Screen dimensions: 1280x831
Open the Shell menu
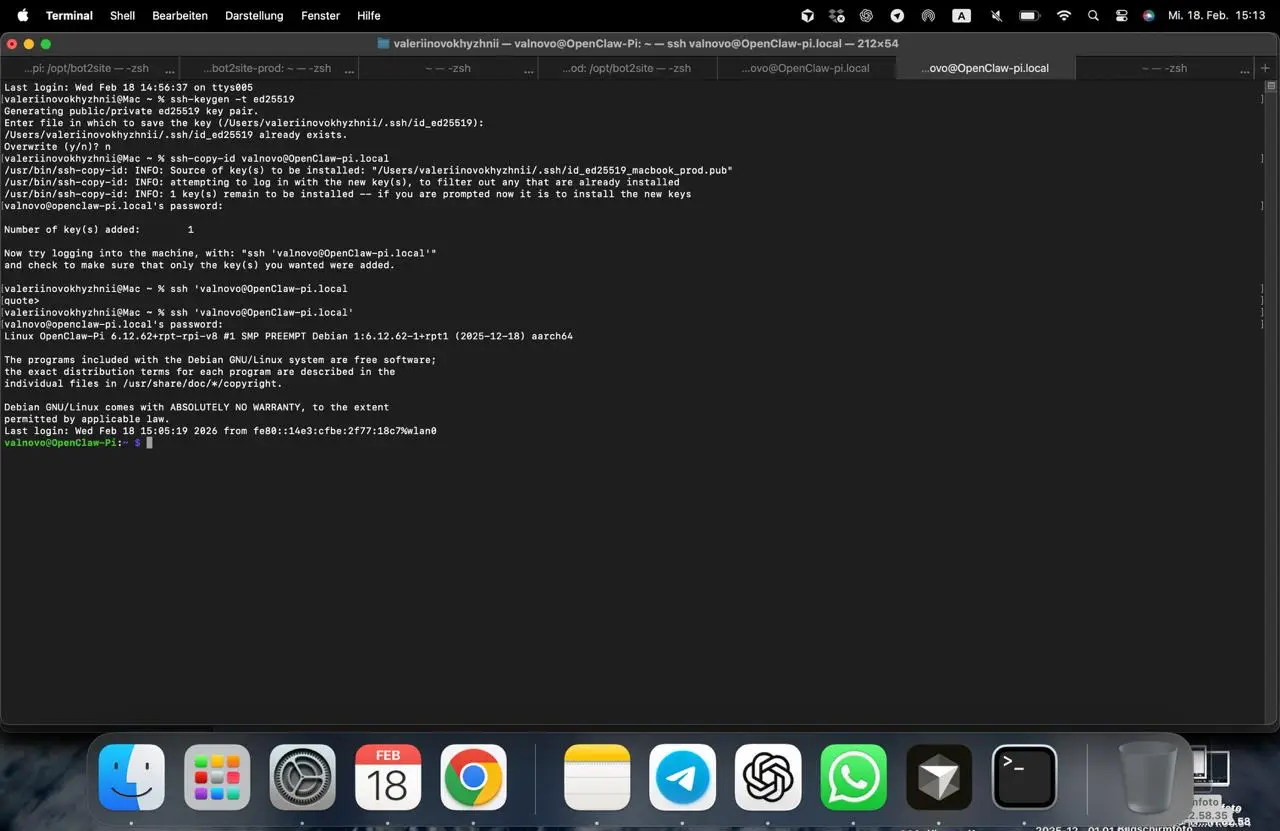(x=122, y=16)
